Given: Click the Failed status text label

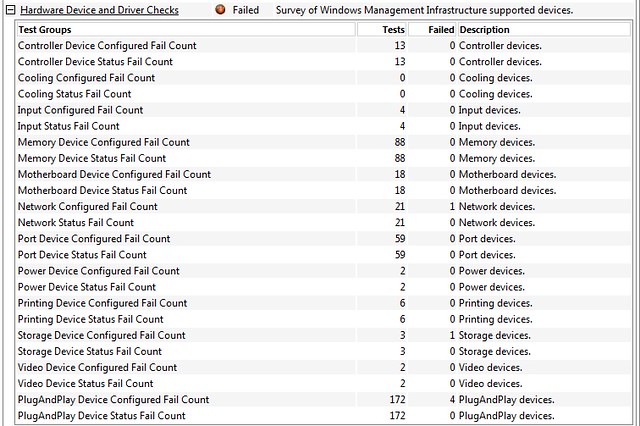Looking at the screenshot, I should pyautogui.click(x=246, y=10).
